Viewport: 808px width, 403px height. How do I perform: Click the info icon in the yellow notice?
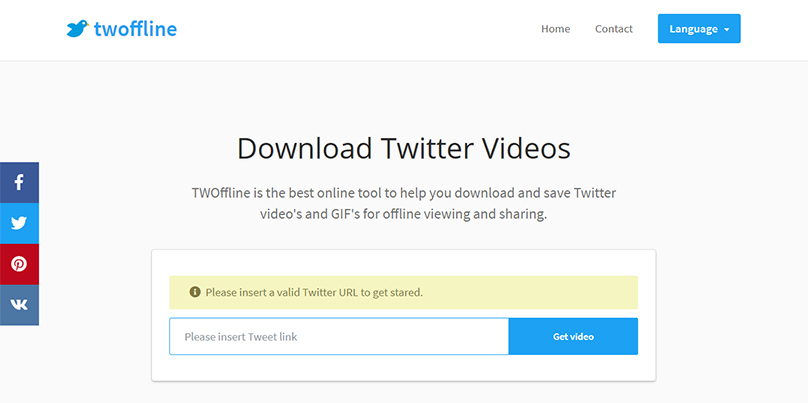[195, 292]
